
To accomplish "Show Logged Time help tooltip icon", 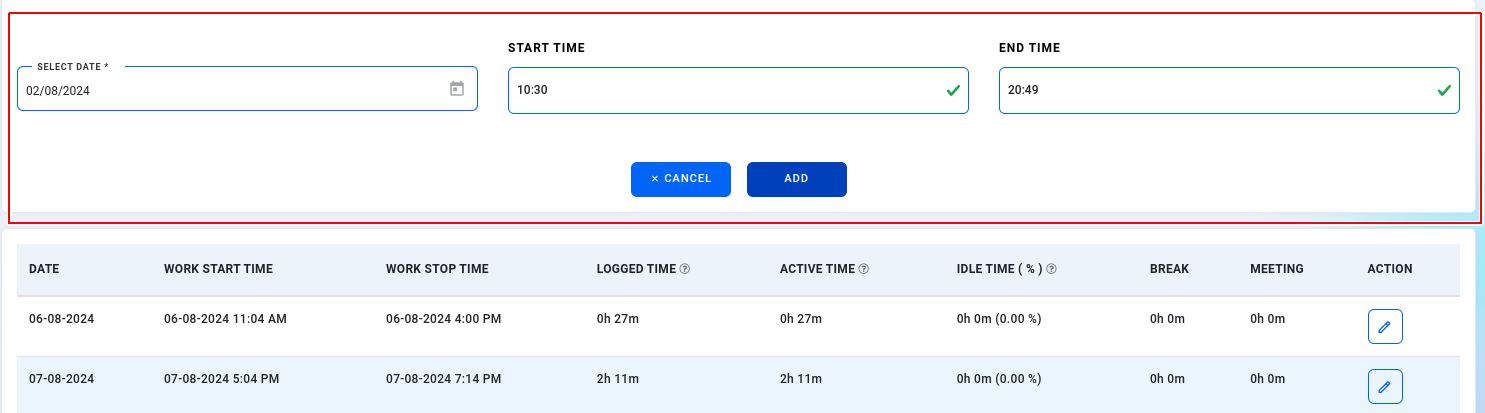I will [x=685, y=269].
